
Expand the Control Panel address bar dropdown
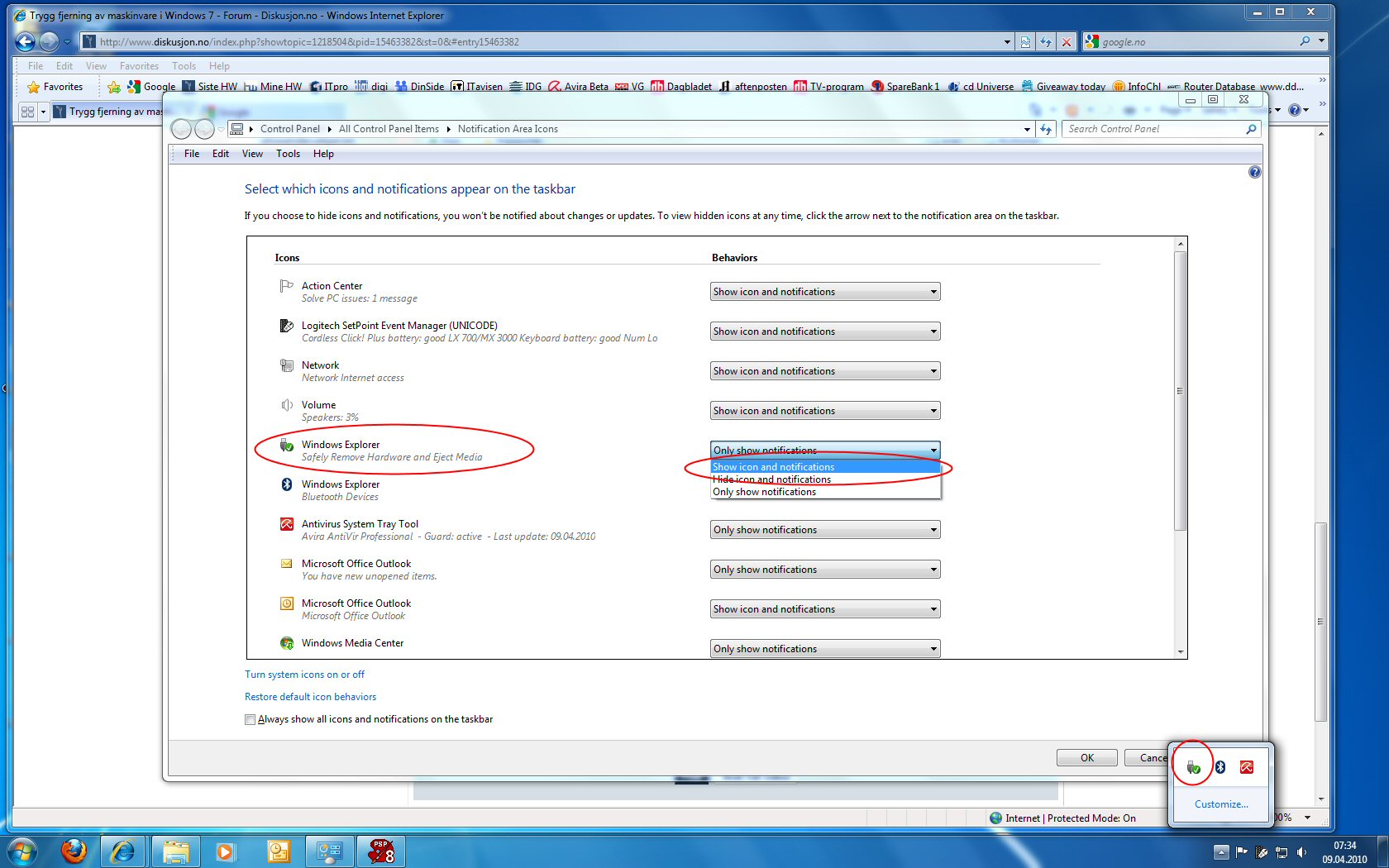[1027, 129]
